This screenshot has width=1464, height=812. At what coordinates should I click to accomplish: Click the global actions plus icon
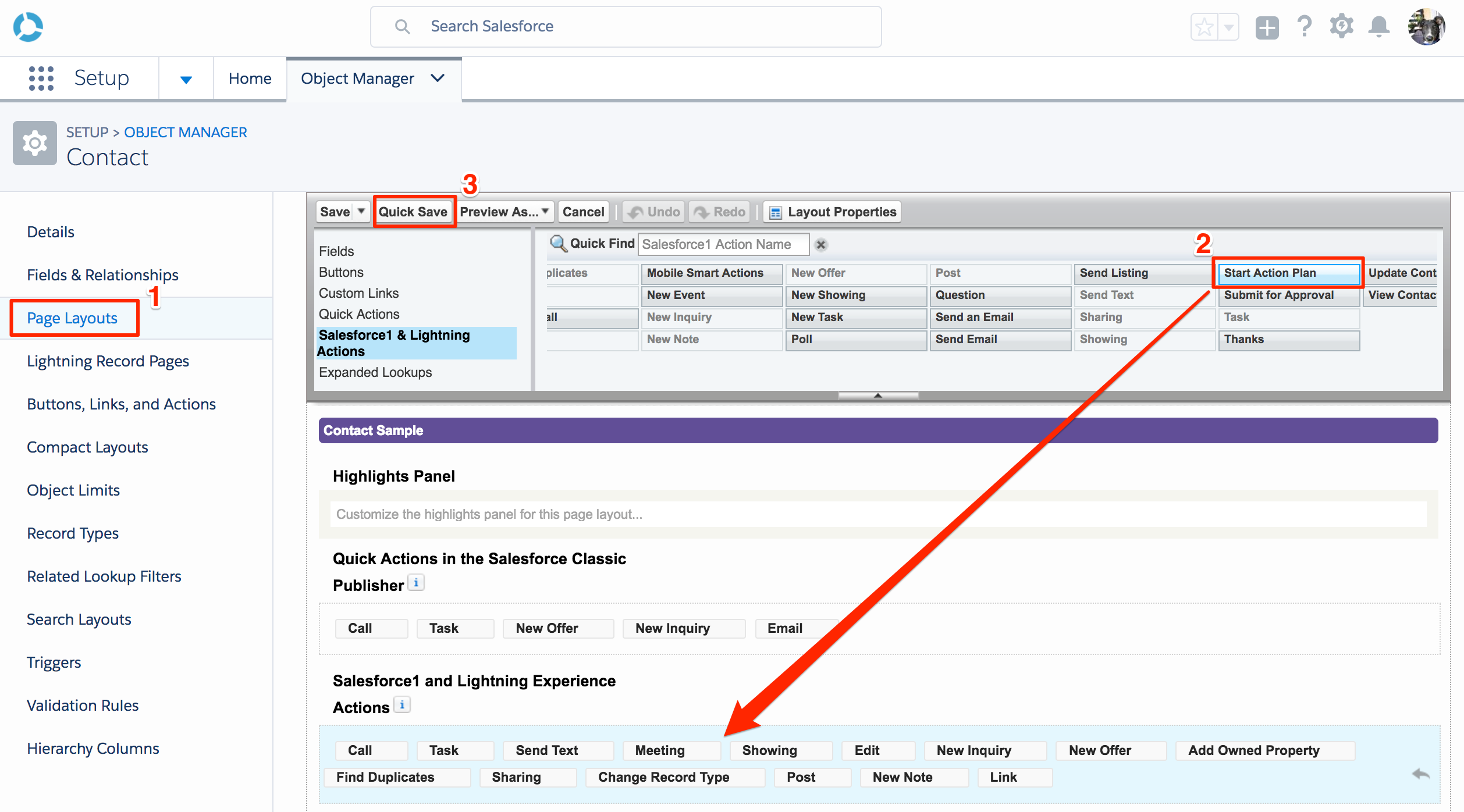click(x=1267, y=27)
